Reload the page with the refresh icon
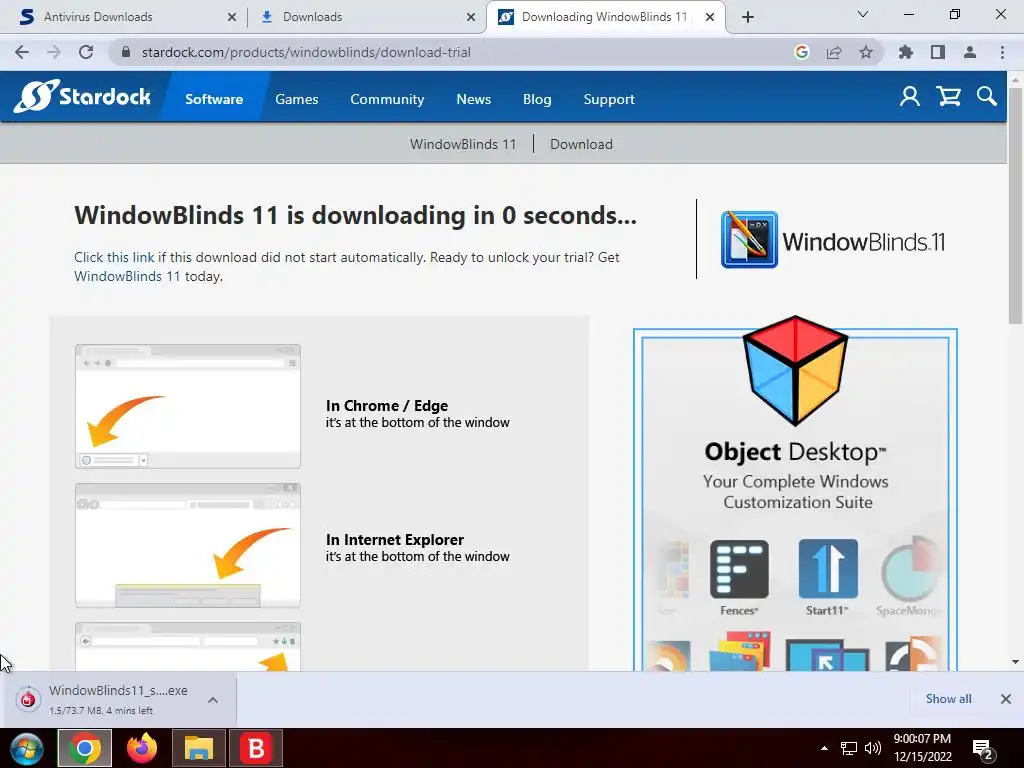Viewport: 1024px width, 768px height. point(86,52)
